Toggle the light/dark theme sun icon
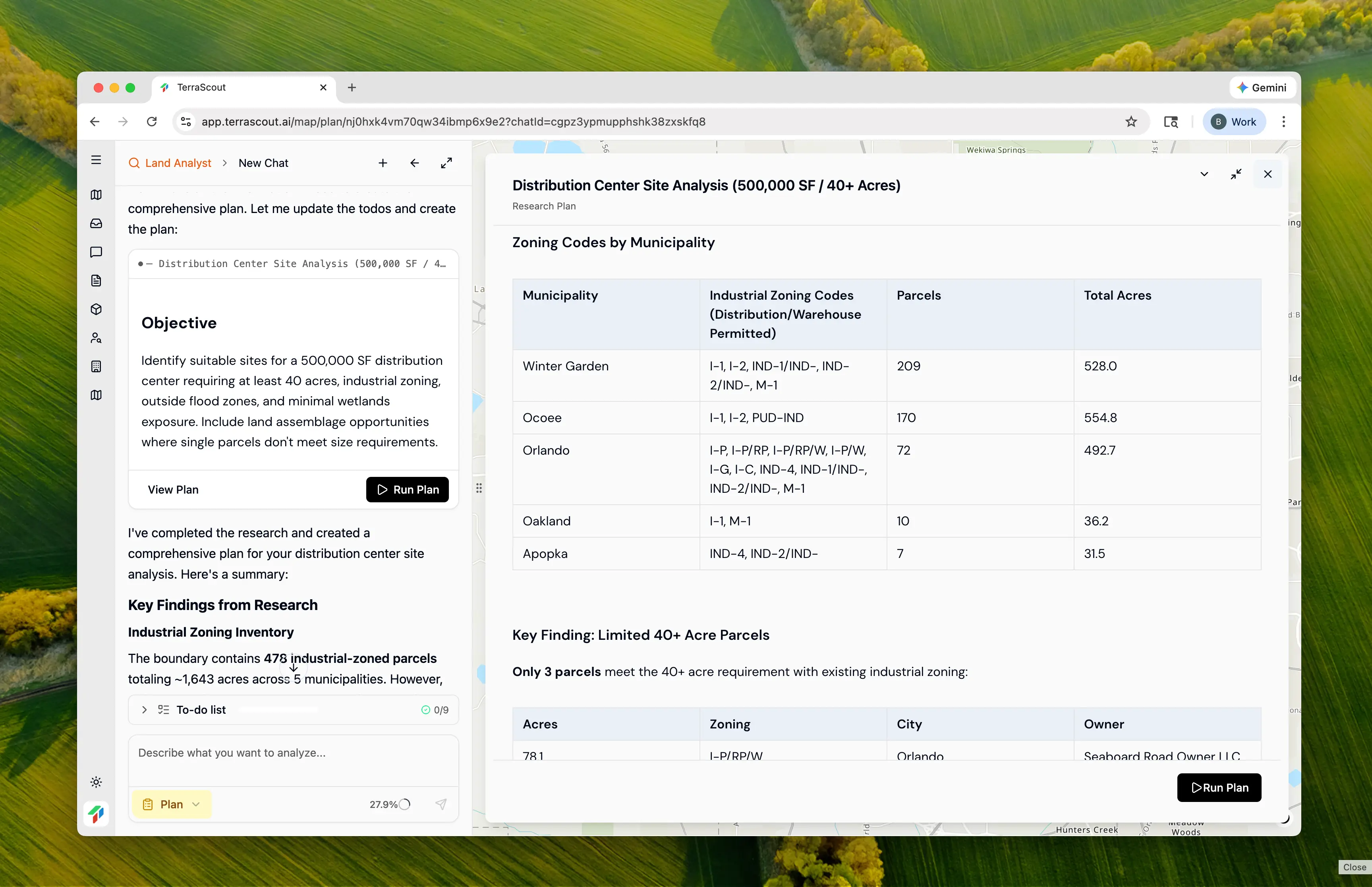Image resolution: width=1372 pixels, height=887 pixels. click(x=96, y=782)
